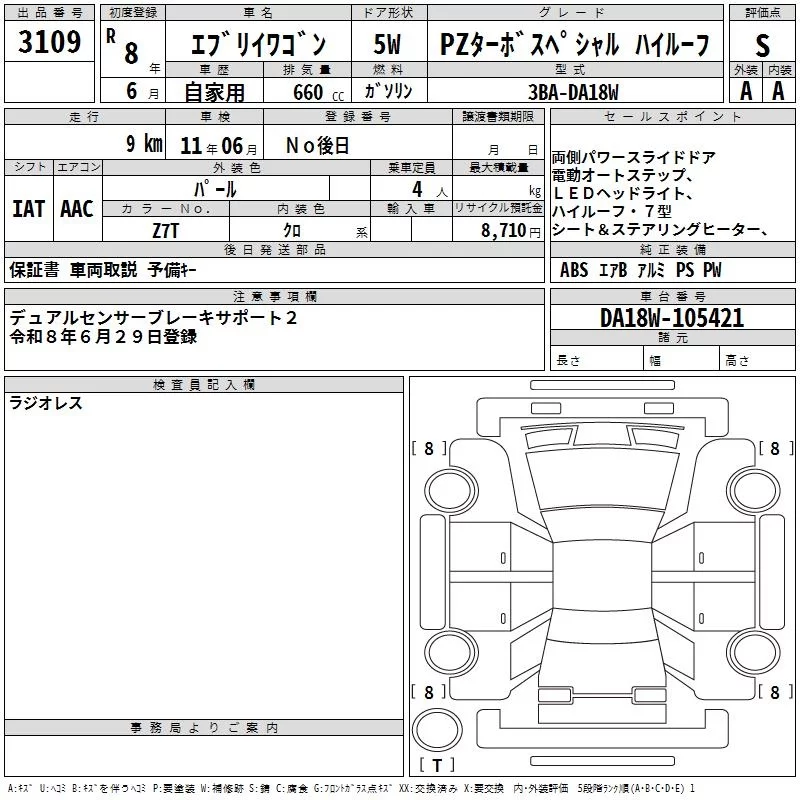This screenshot has height=800, width=800.
Task: Click the 事務局よりご案内 header
Action: [x=204, y=728]
